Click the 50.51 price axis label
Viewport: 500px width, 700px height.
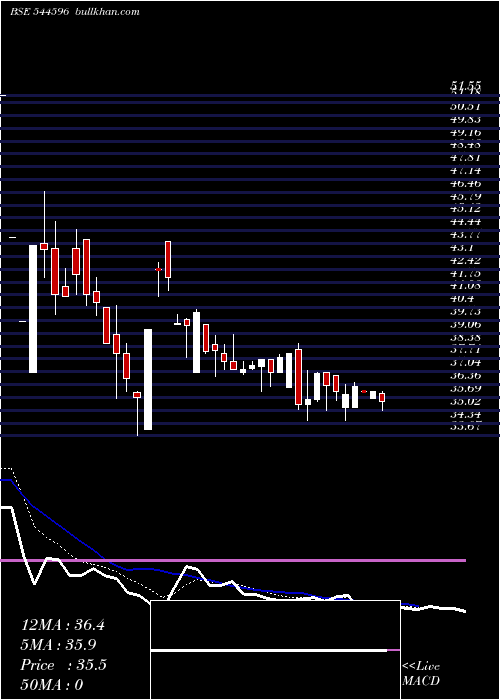coord(466,106)
